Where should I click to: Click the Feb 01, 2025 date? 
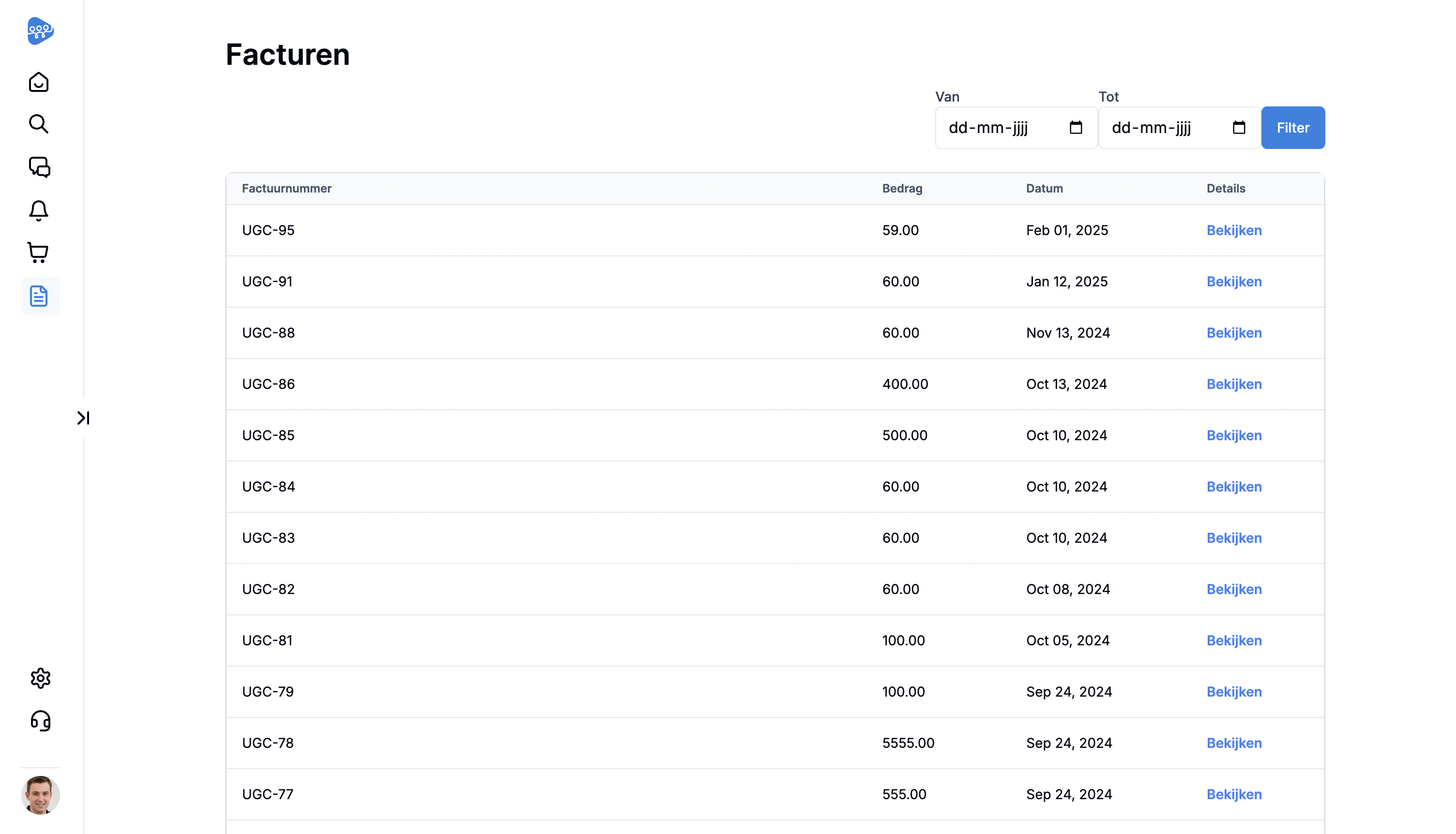1067,230
